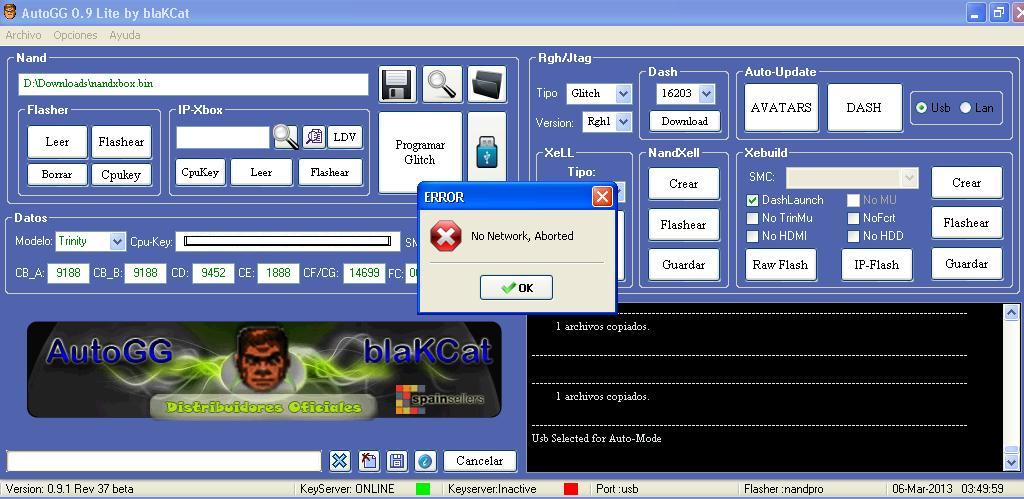Image resolution: width=1024 pixels, height=499 pixels.
Task: Expand the Modelo Trinity dropdown
Action: [117, 241]
